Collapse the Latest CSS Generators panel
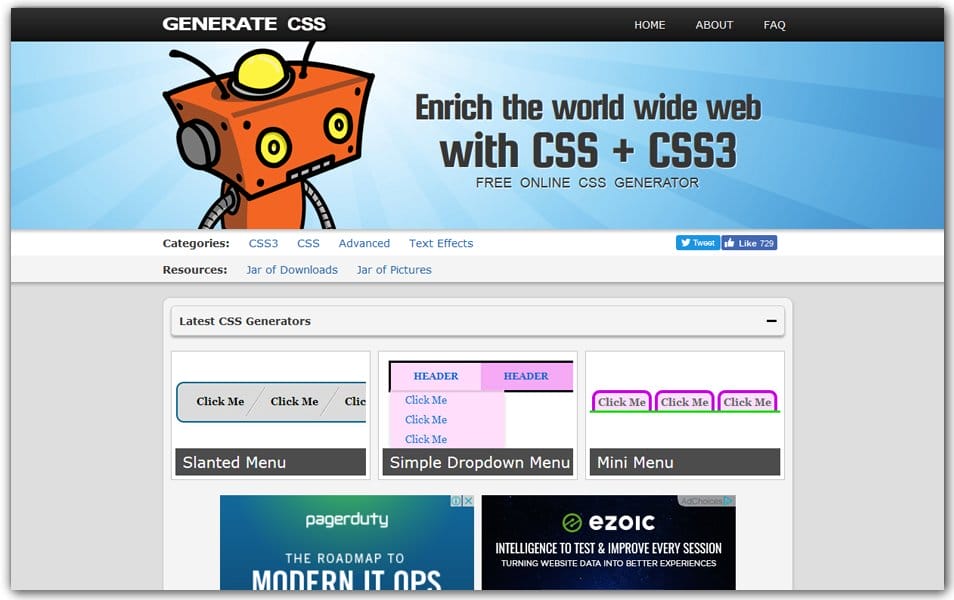The height and width of the screenshot is (600, 954). [x=771, y=320]
